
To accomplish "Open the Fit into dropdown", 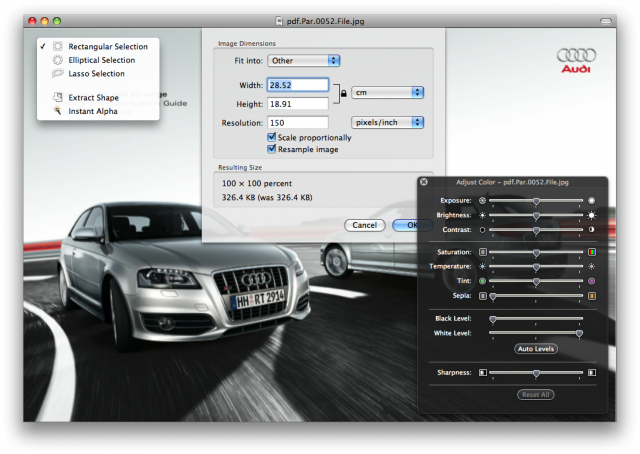I will click(x=304, y=61).
